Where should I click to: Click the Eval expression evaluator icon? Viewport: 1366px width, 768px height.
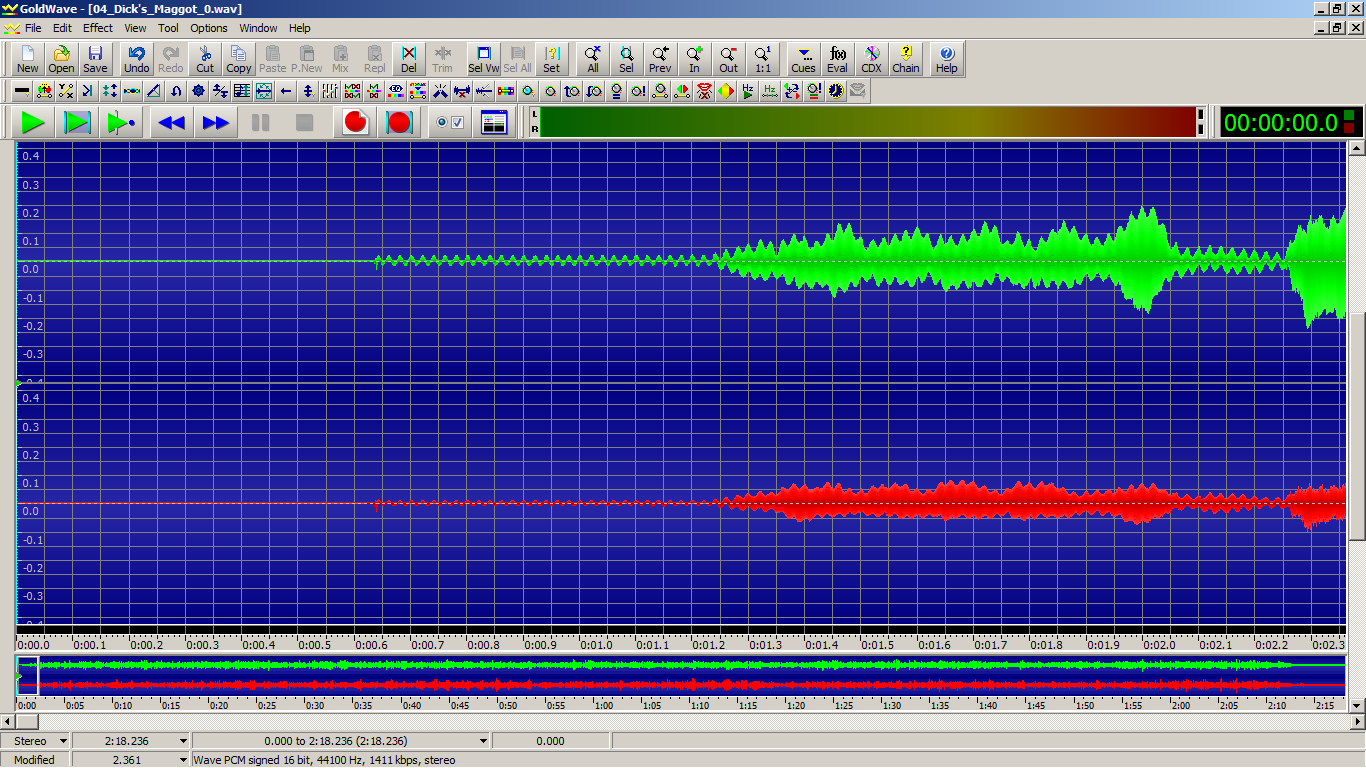[837, 59]
